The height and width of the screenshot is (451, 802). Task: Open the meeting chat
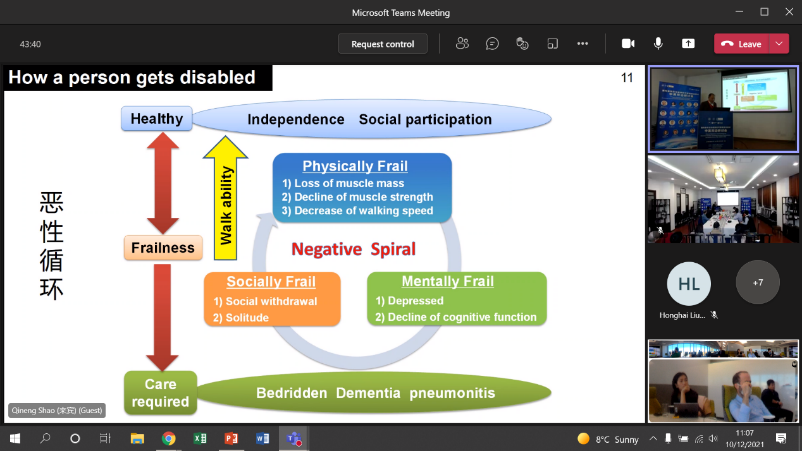pos(492,44)
